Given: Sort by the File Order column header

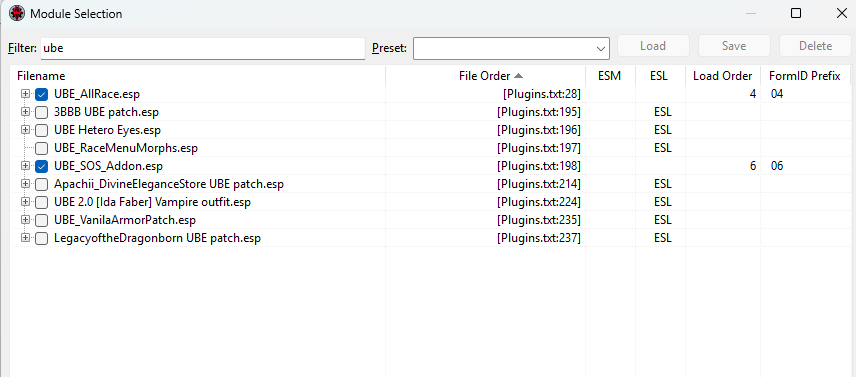Looking at the screenshot, I should point(485,76).
